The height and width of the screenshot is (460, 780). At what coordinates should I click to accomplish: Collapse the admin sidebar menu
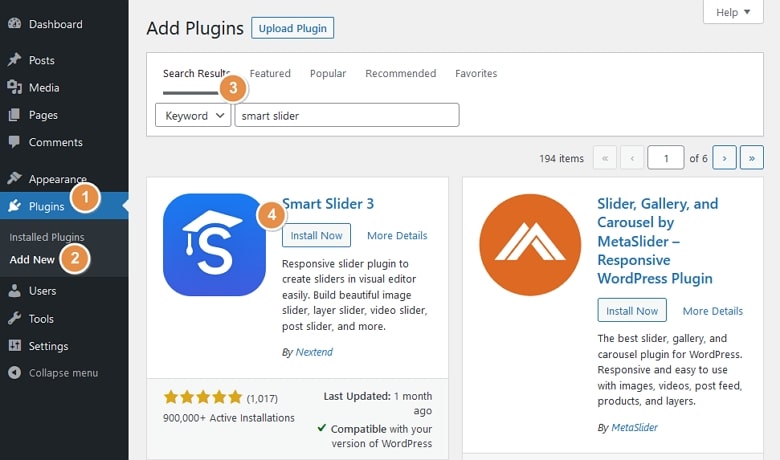pos(63,373)
